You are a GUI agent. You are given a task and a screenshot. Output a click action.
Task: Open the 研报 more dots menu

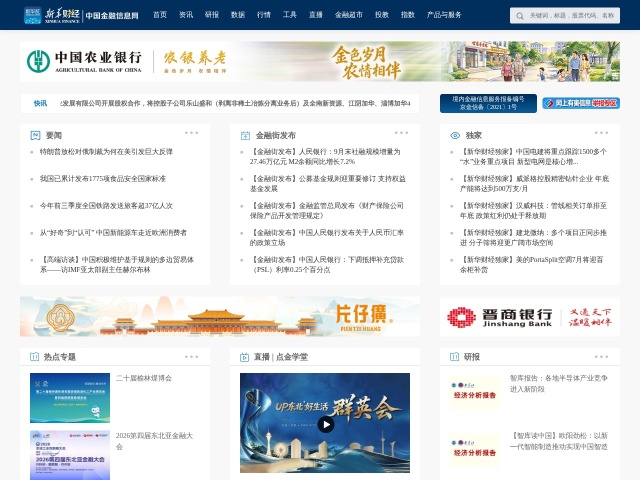point(601,357)
